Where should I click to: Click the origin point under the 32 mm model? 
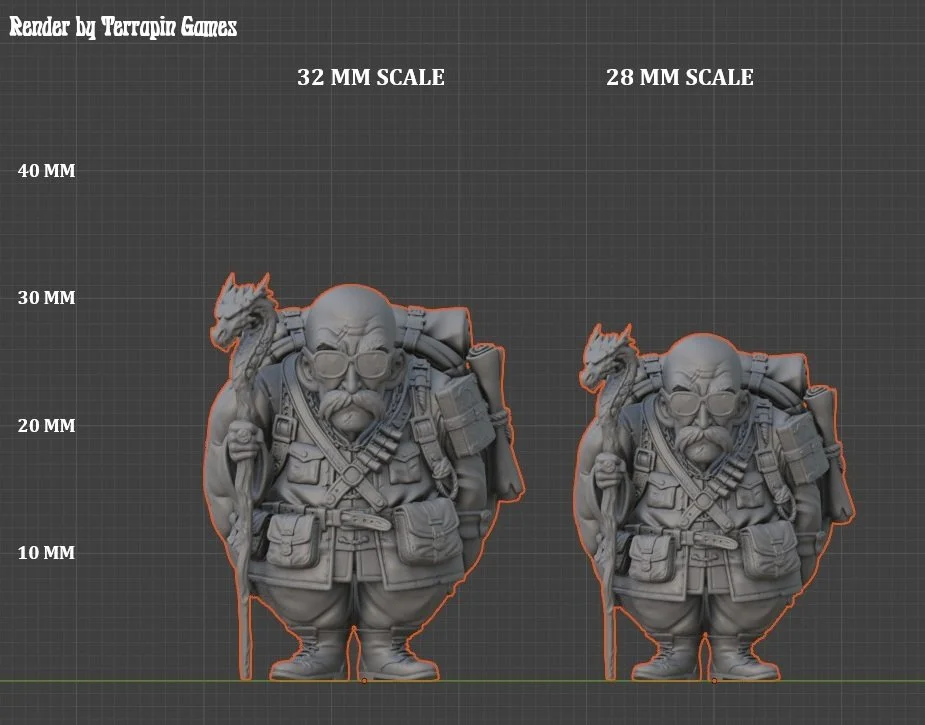(x=365, y=681)
